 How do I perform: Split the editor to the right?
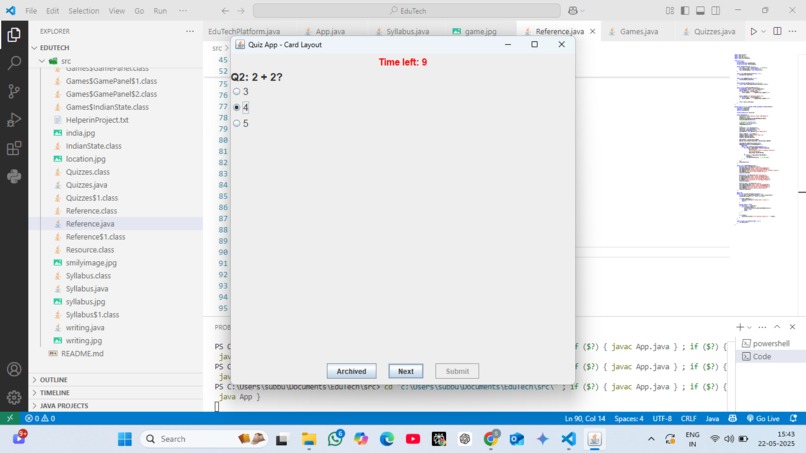[777, 31]
